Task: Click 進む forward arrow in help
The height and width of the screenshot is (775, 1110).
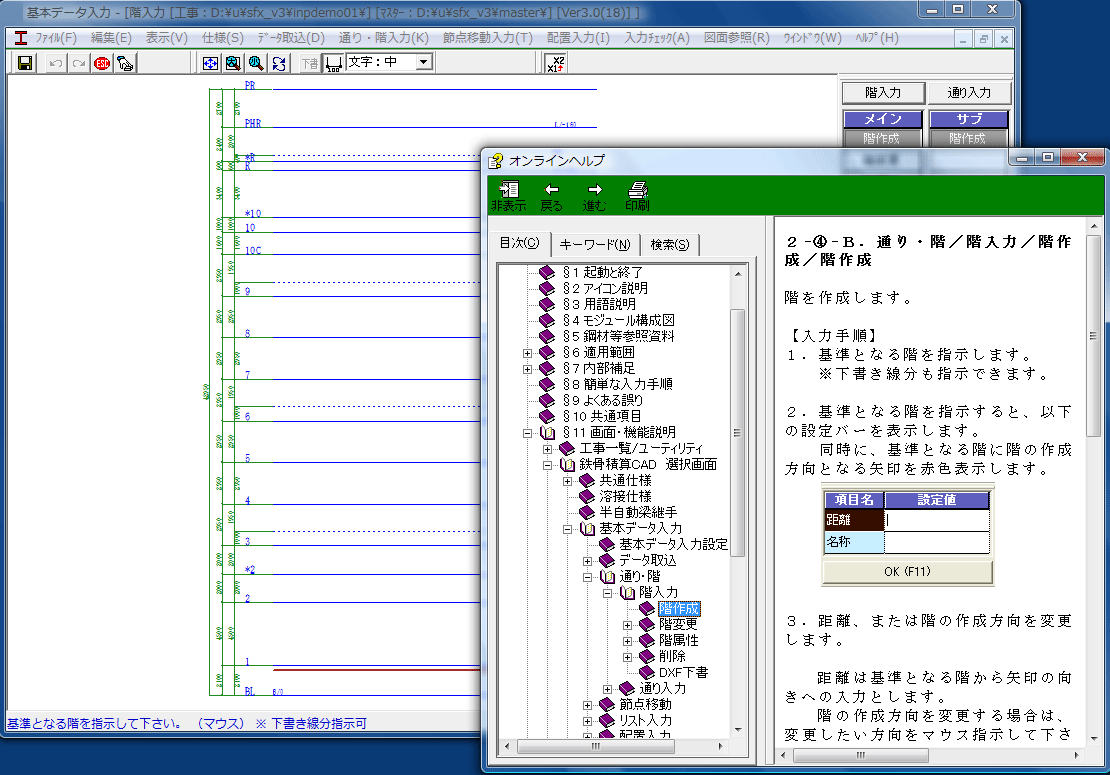Action: coord(594,197)
